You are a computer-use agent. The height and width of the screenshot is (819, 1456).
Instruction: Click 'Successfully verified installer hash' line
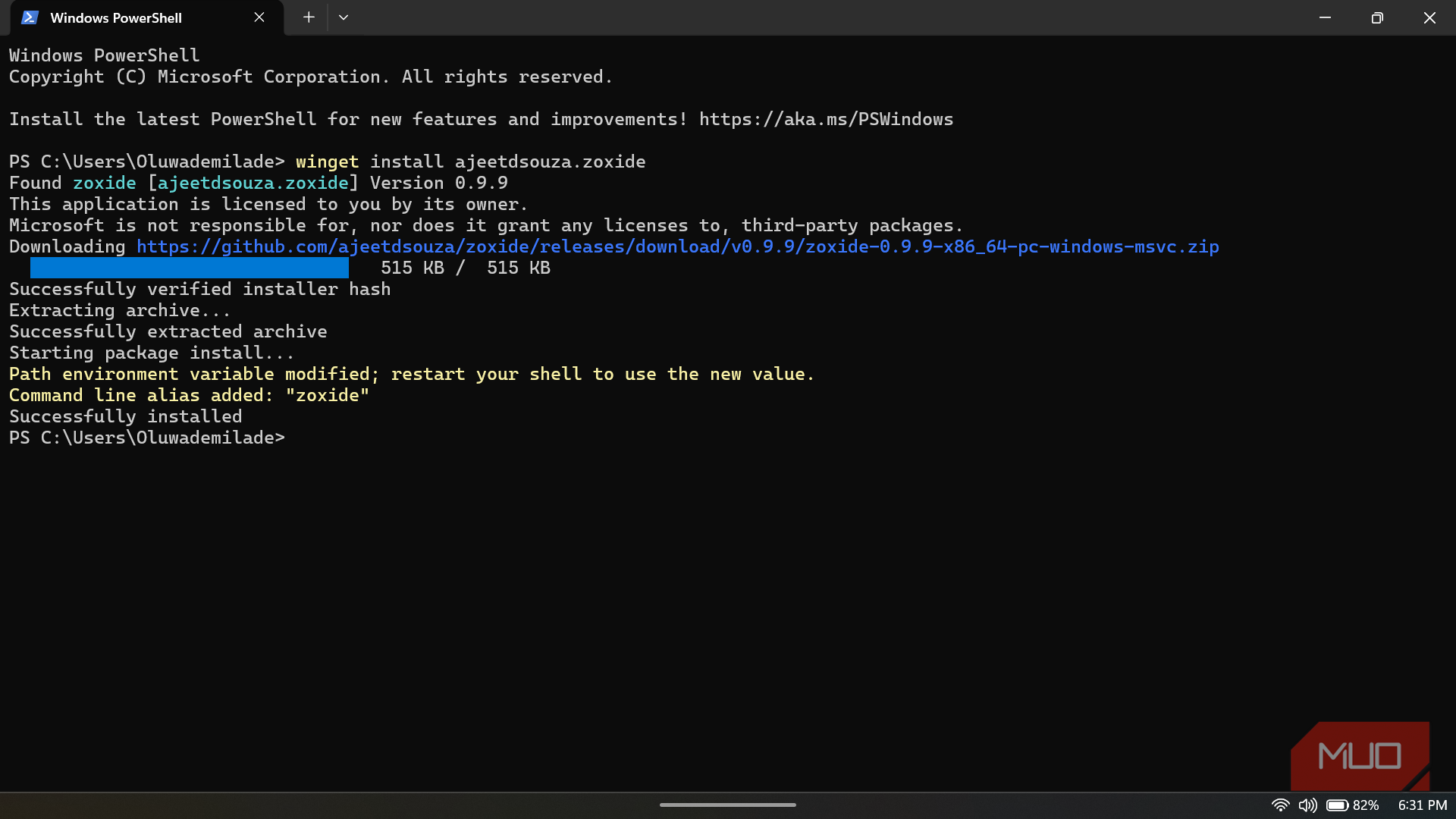point(200,289)
